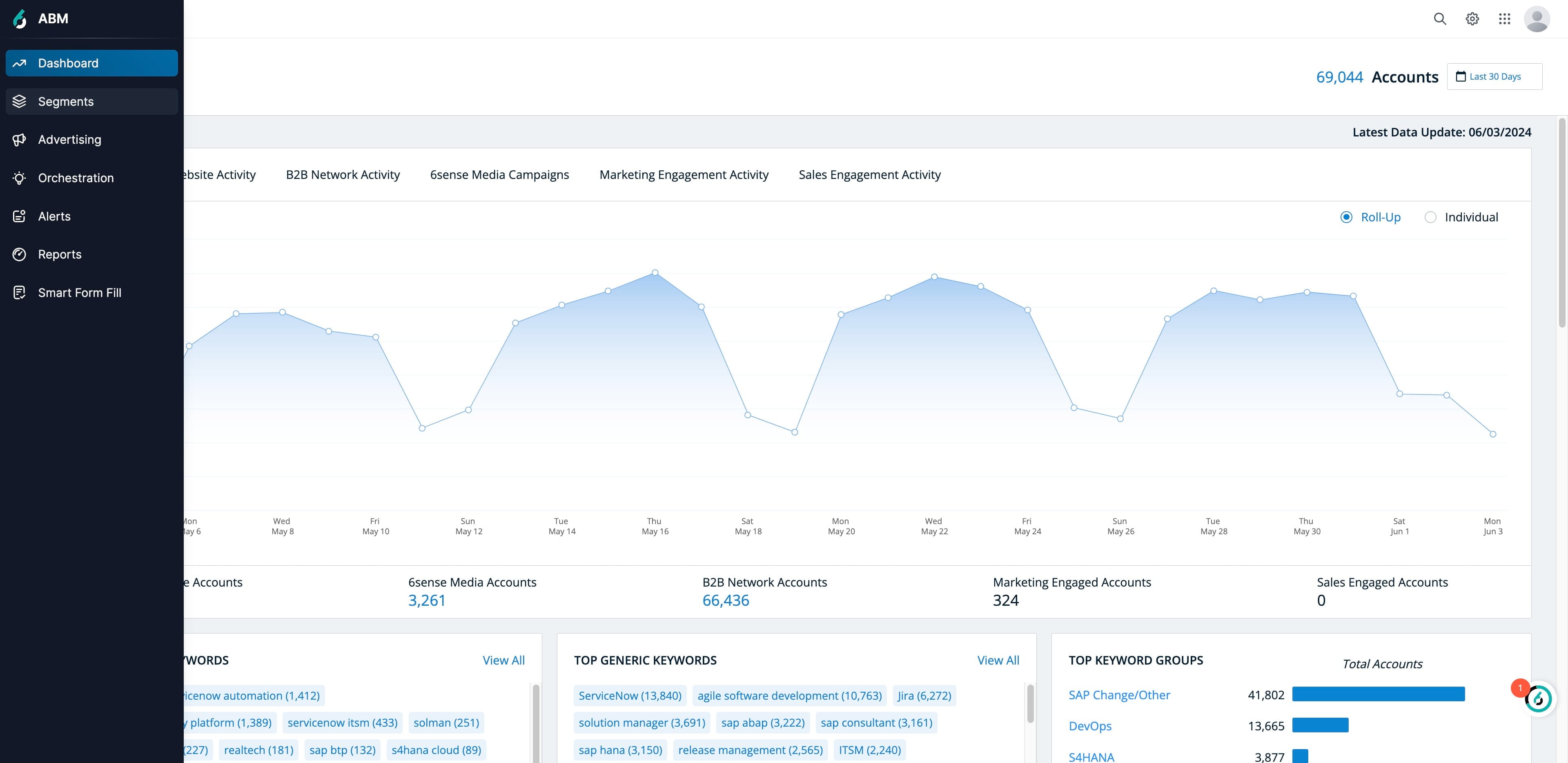1568x763 pixels.
Task: Open the 6sense chat widget icon
Action: [x=1538, y=698]
